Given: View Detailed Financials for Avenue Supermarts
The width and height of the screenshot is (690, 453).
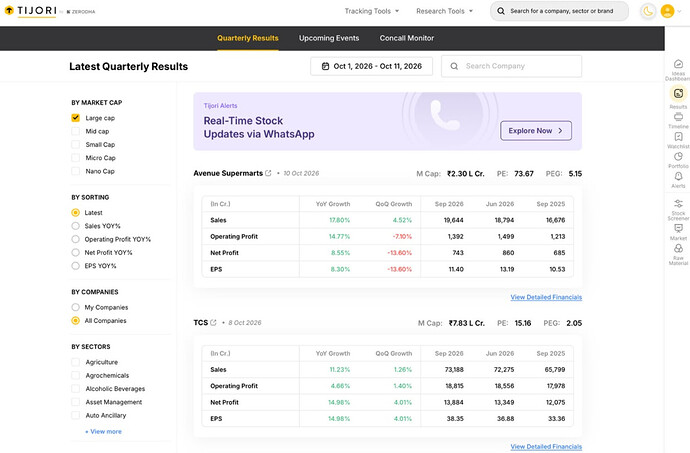Looking at the screenshot, I should point(546,297).
